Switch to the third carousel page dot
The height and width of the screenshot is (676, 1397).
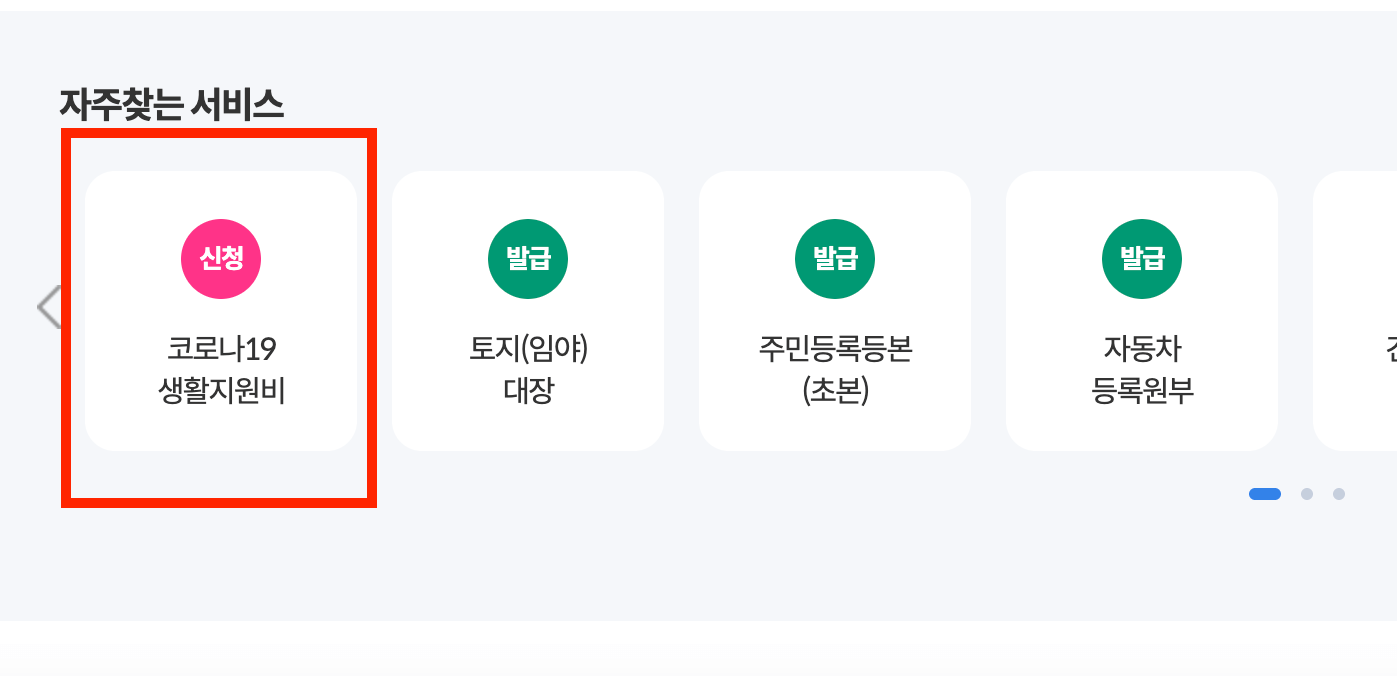1339,493
